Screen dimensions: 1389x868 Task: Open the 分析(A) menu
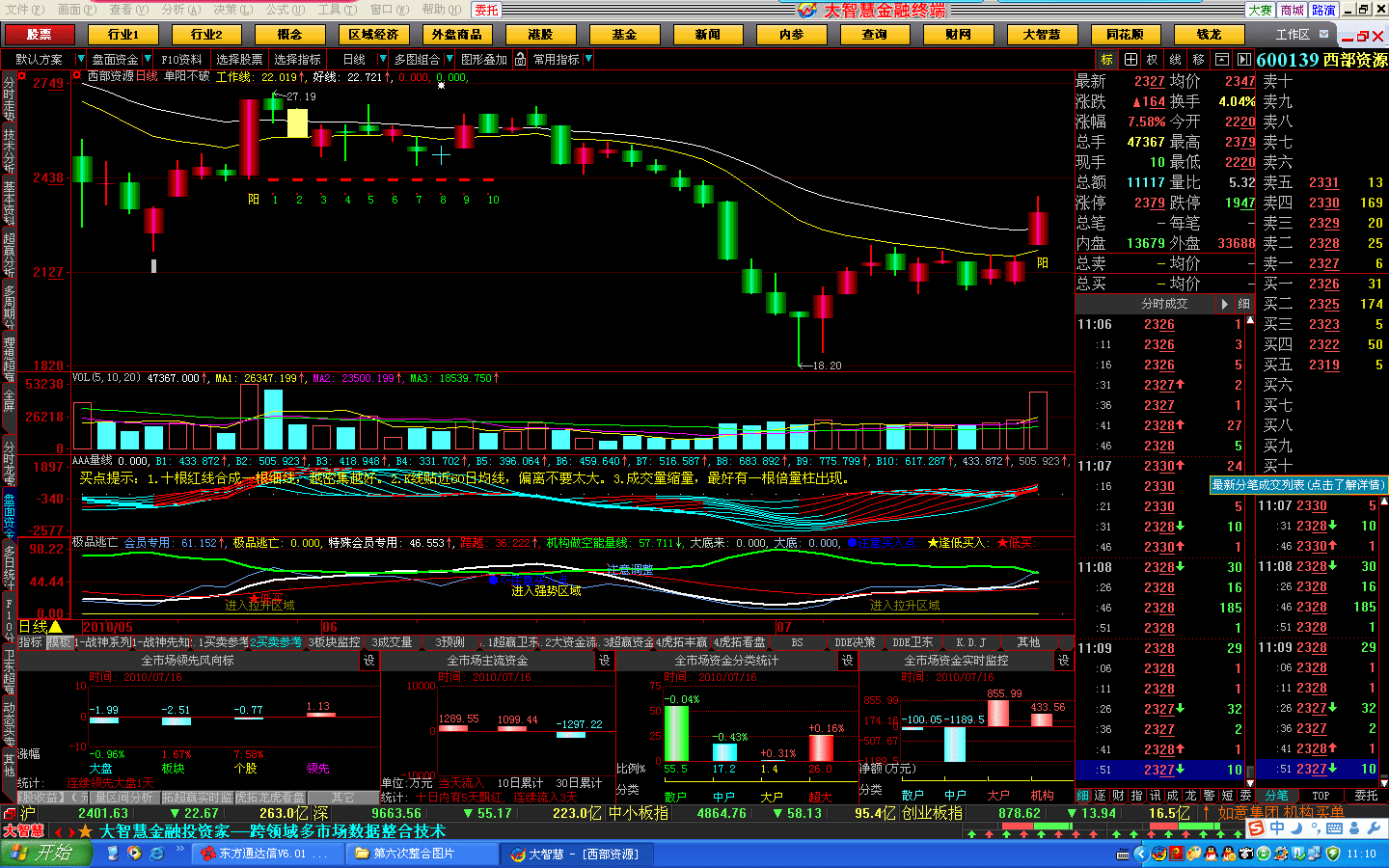[x=180, y=10]
